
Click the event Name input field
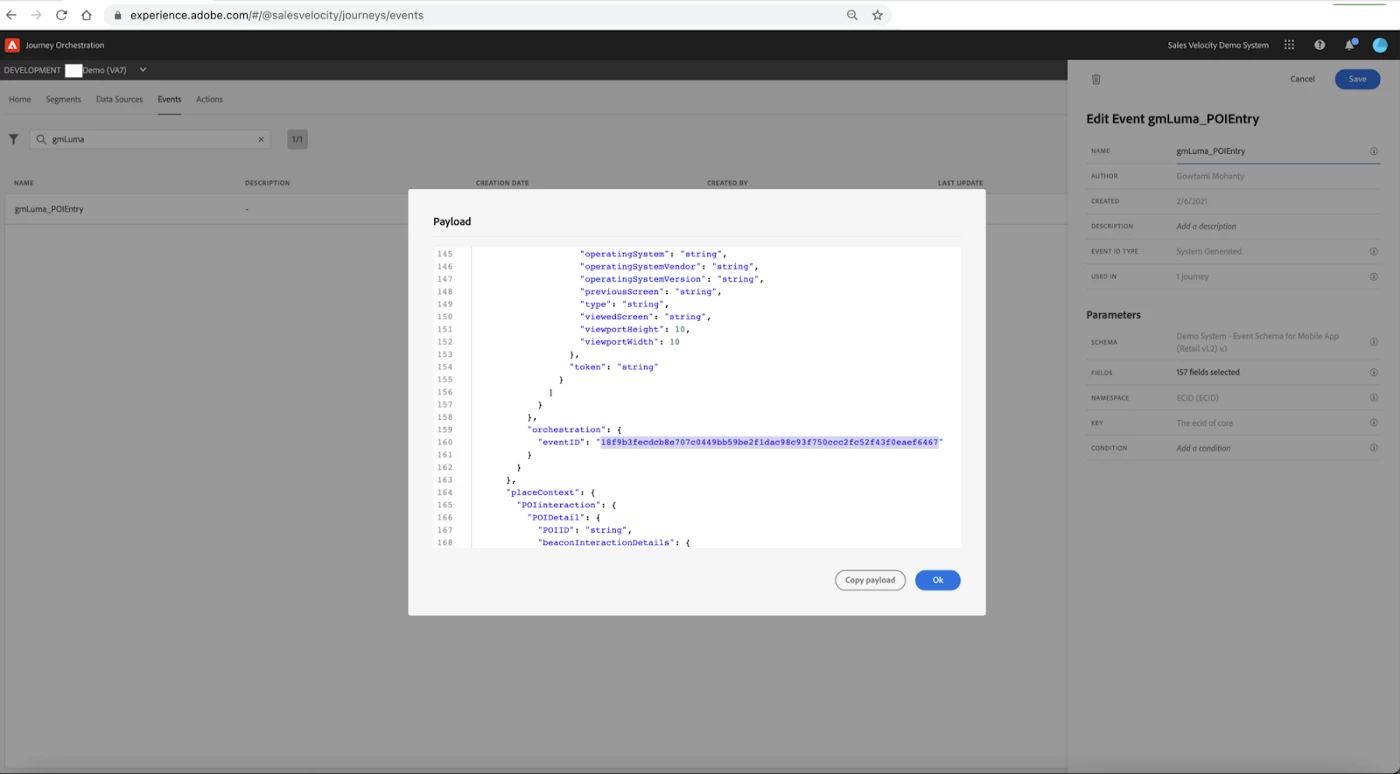[x=1270, y=151]
